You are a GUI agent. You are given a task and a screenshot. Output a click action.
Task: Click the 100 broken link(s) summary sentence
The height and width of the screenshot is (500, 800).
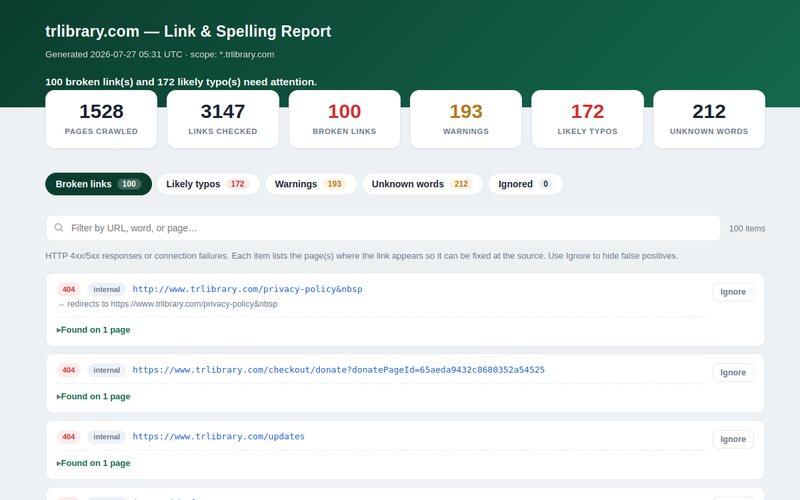181,82
